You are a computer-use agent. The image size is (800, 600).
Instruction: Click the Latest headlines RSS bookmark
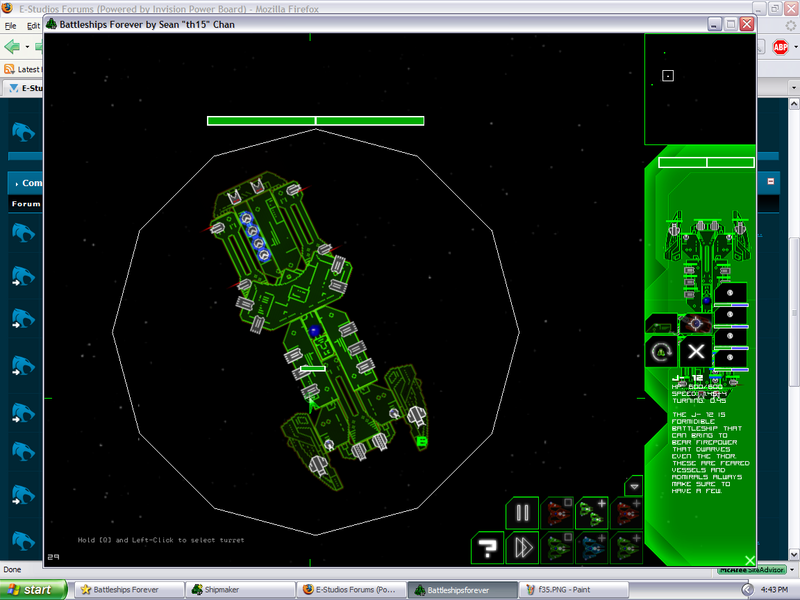(x=23, y=69)
